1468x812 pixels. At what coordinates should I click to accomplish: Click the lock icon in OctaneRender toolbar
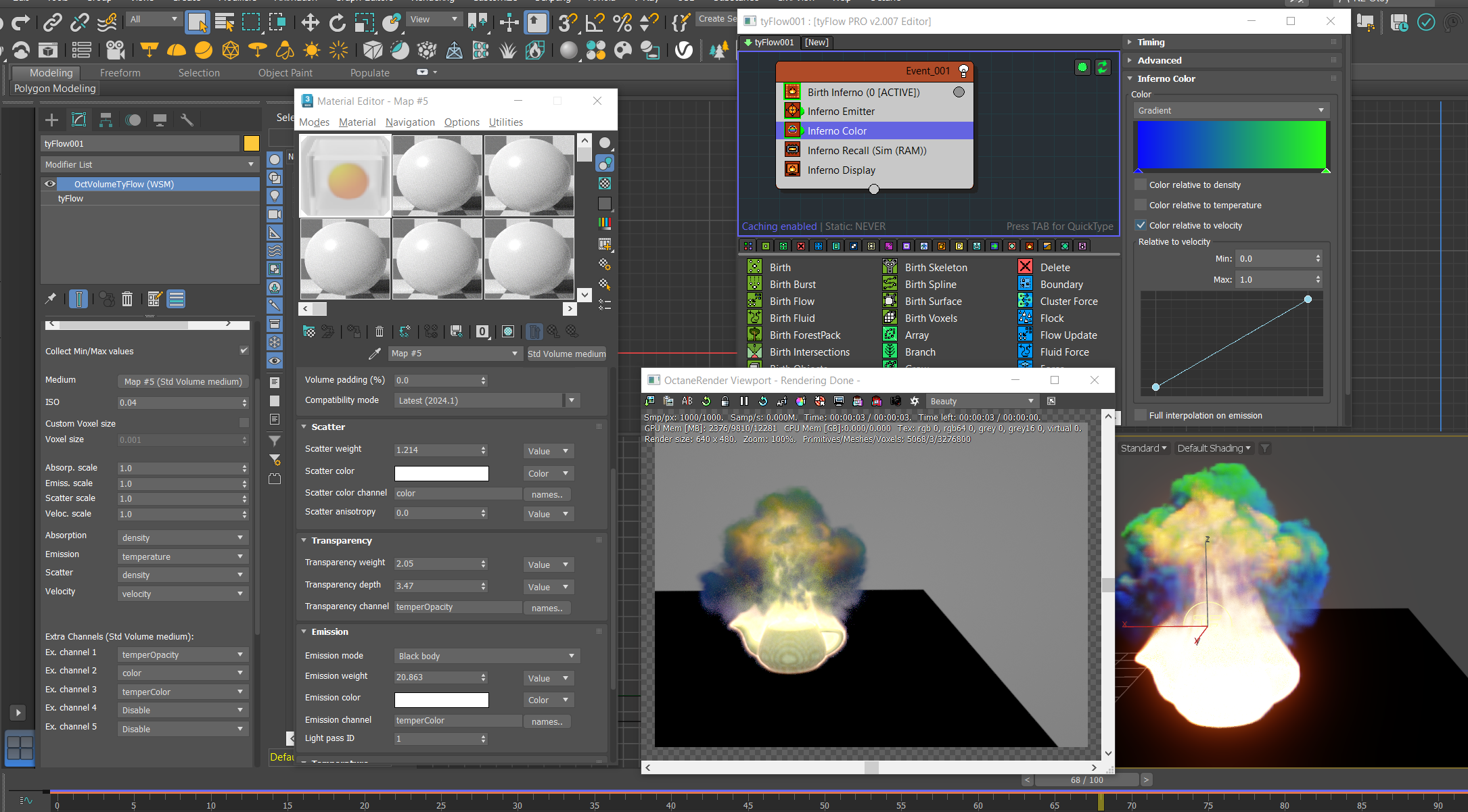pos(725,401)
